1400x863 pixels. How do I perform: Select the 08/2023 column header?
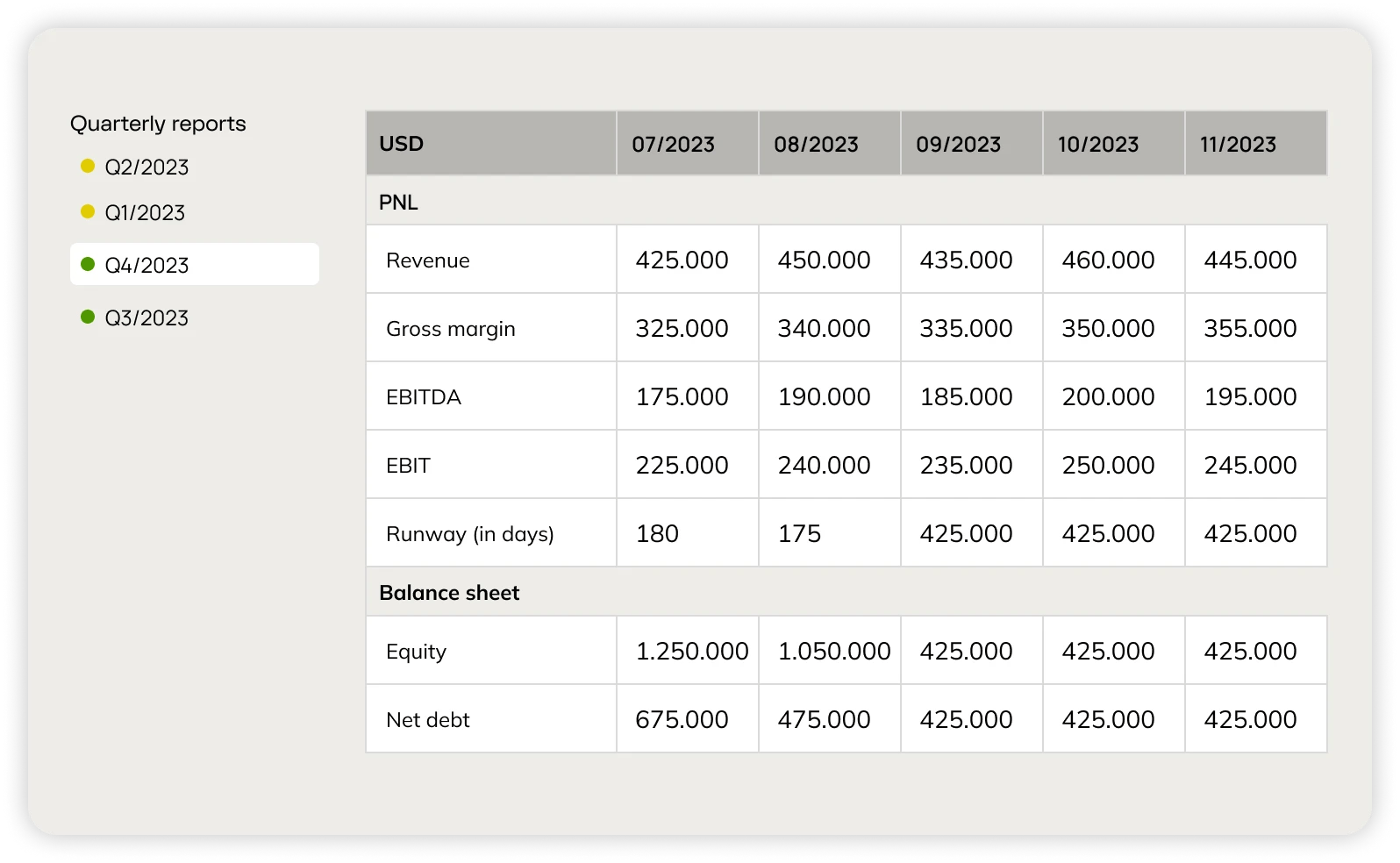point(816,145)
